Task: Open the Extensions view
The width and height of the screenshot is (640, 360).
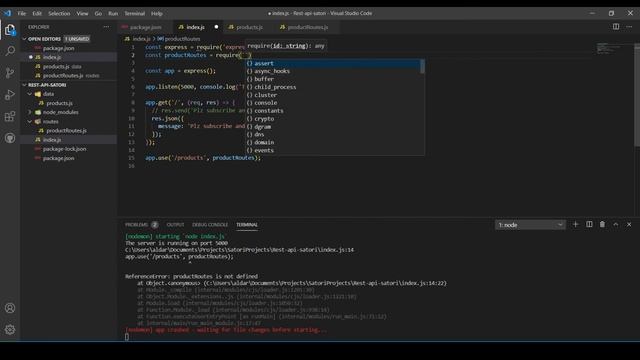Action: tap(10, 116)
